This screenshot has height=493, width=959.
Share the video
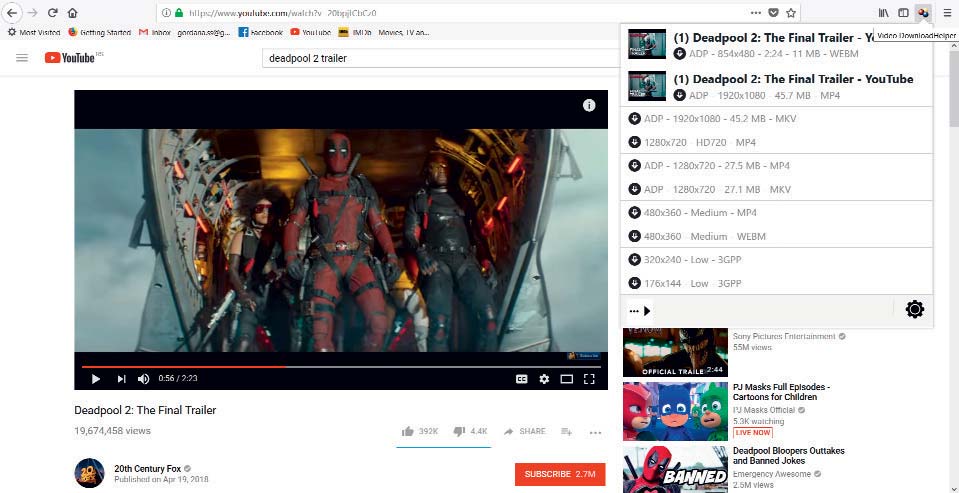coord(524,431)
